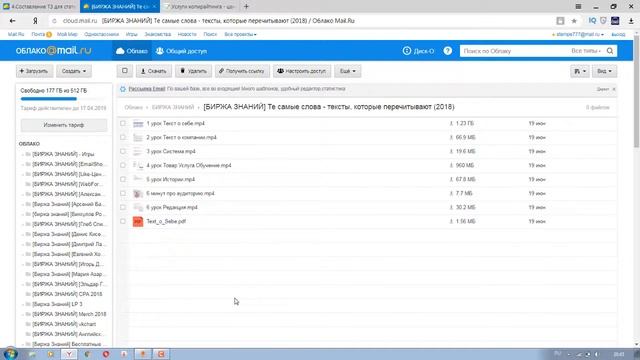Open file 4 урок Товар Услуга Обучение.mp4
Viewport: 640px width, 360px height.
click(189, 165)
